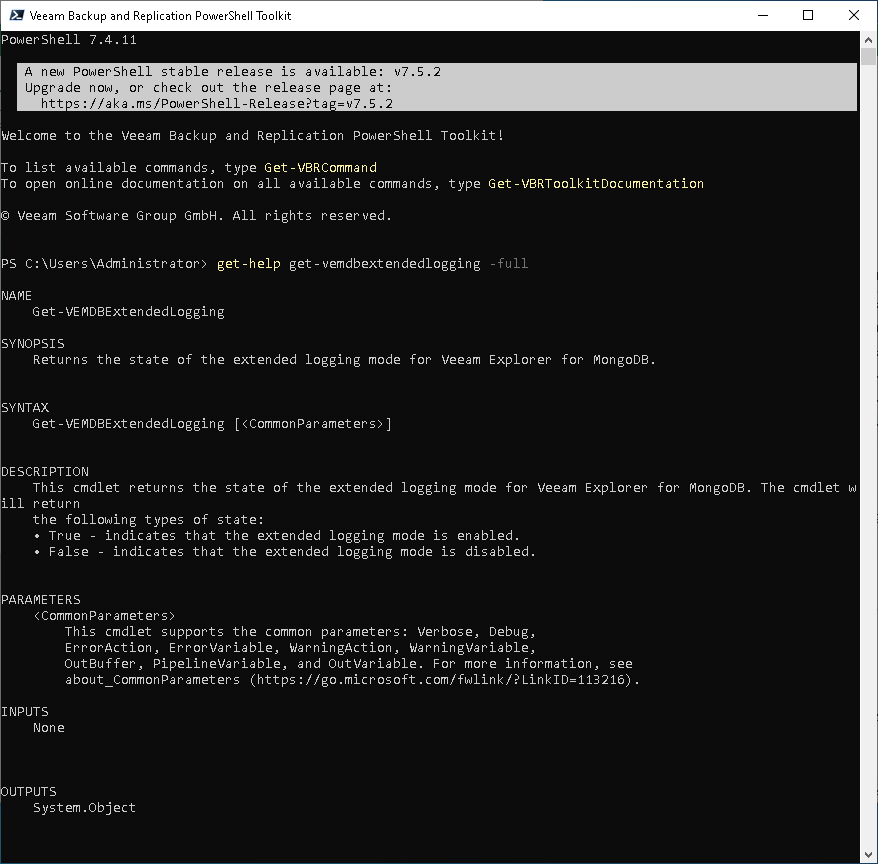The height and width of the screenshot is (864, 878).
Task: Click the NAME section heading
Action: click(16, 296)
